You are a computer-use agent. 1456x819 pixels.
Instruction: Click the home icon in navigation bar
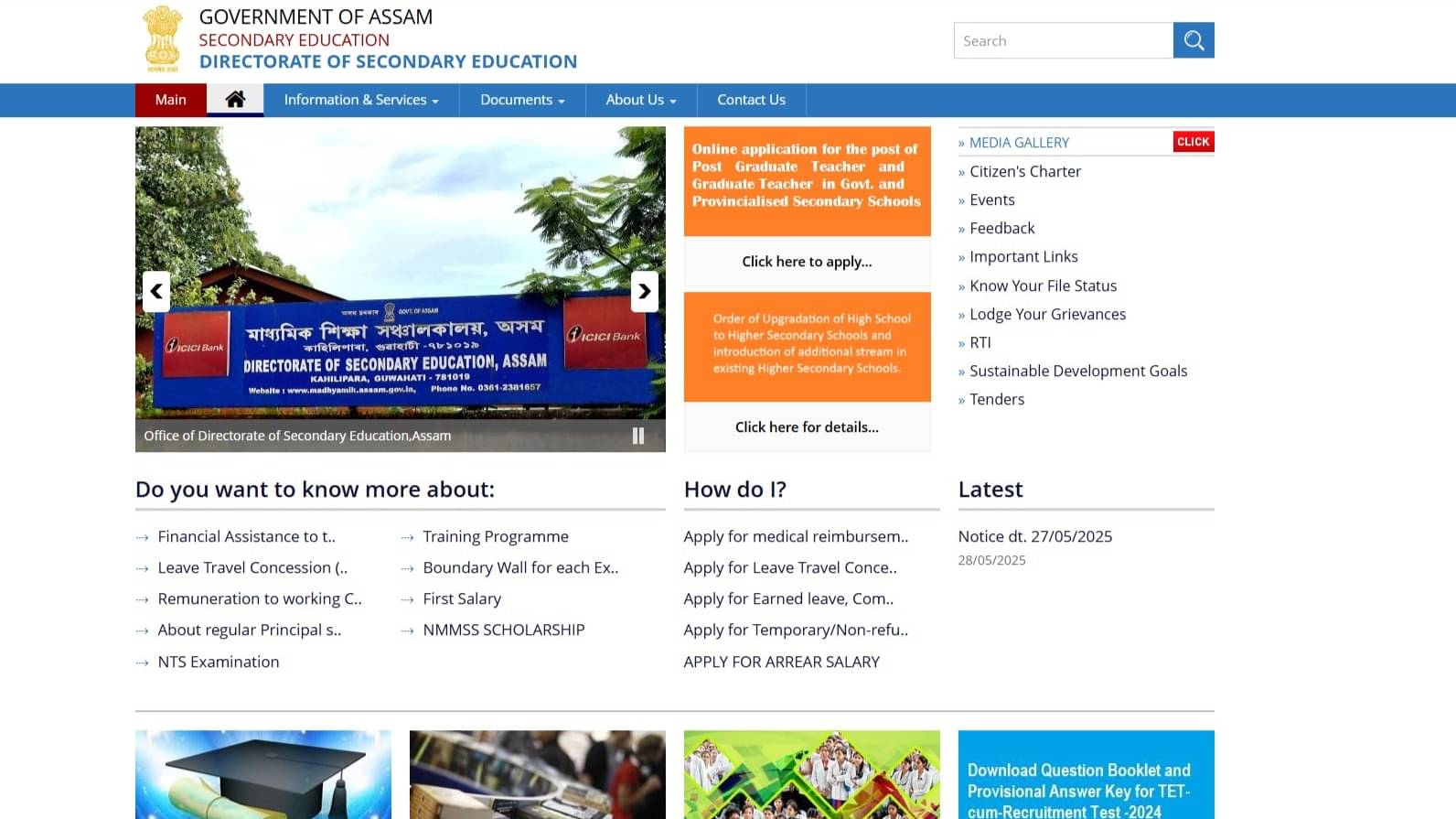[235, 100]
